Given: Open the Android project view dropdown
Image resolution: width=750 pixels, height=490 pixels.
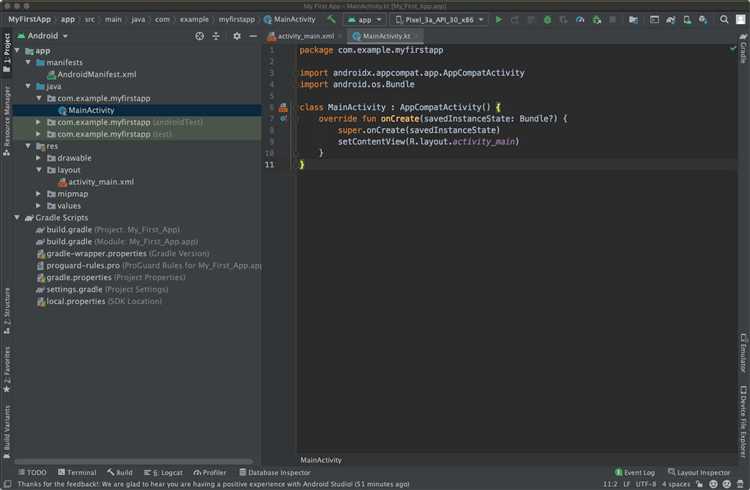Looking at the screenshot, I should point(48,36).
